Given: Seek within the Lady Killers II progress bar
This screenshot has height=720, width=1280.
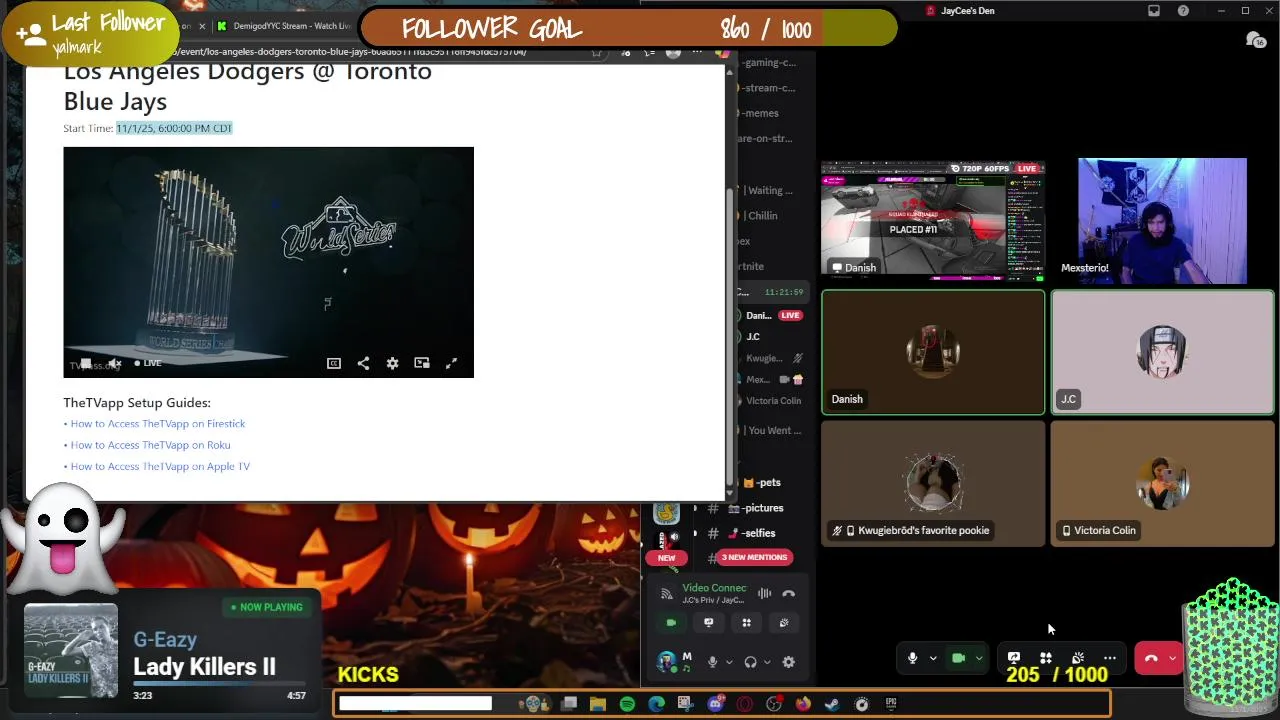Looking at the screenshot, I should pos(220,685).
